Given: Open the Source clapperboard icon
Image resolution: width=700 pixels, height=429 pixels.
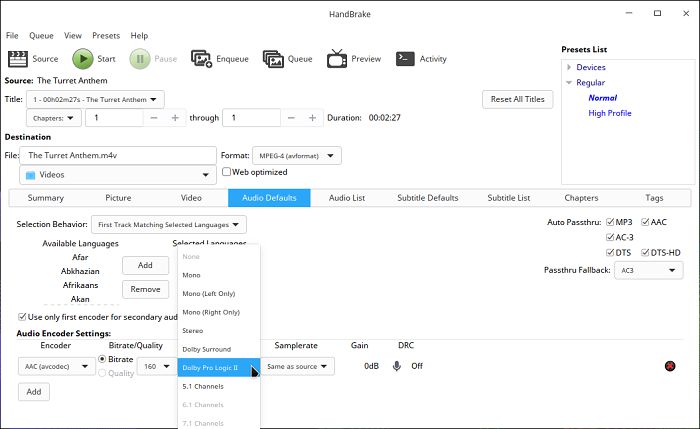Looking at the screenshot, I should point(18,59).
